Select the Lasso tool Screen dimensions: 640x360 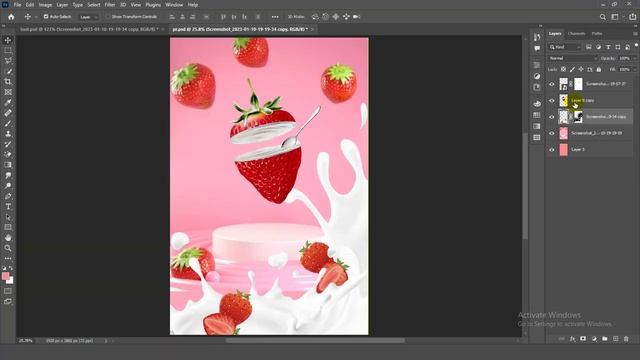click(8, 60)
